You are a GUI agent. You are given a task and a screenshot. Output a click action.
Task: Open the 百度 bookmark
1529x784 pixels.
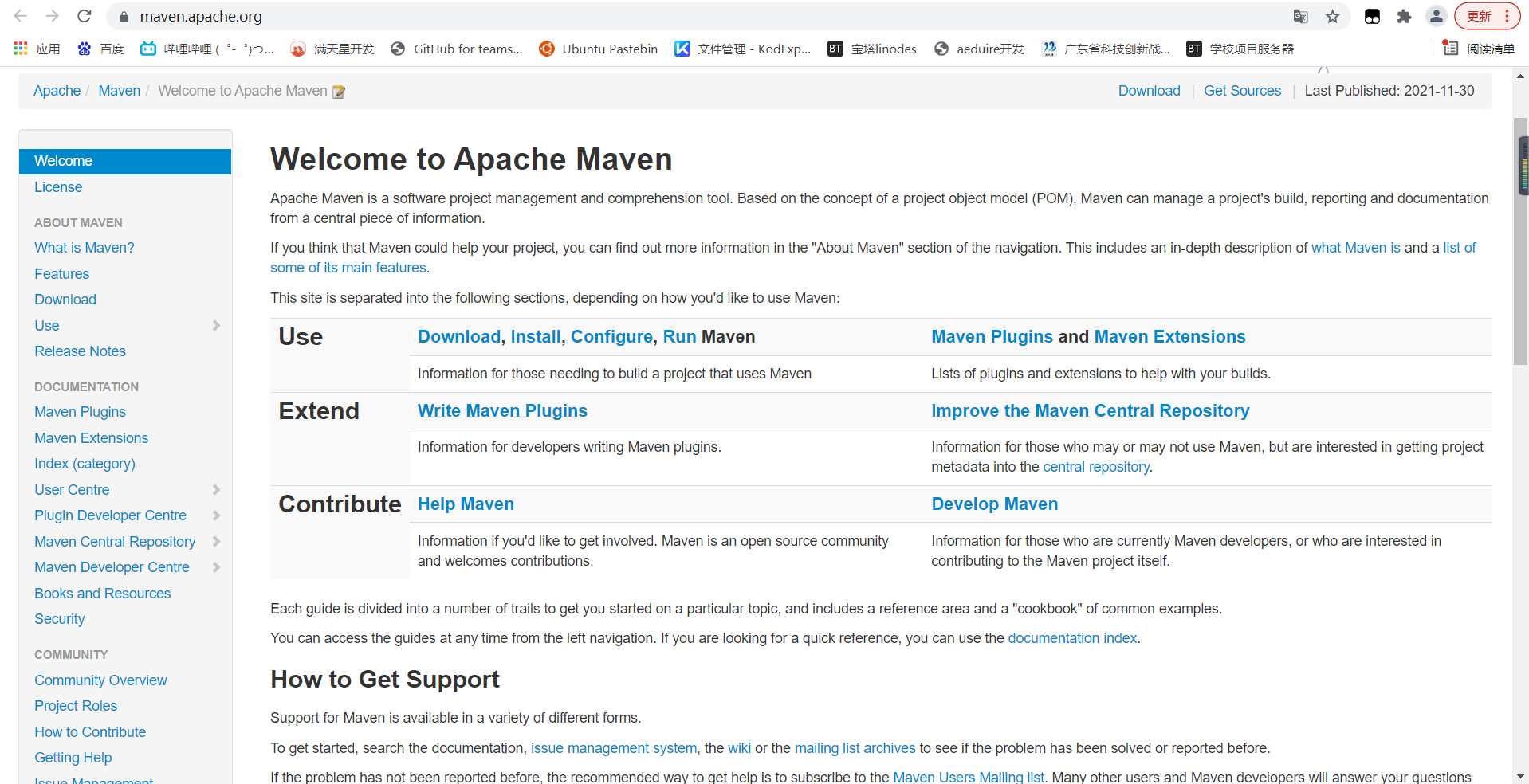(x=100, y=49)
